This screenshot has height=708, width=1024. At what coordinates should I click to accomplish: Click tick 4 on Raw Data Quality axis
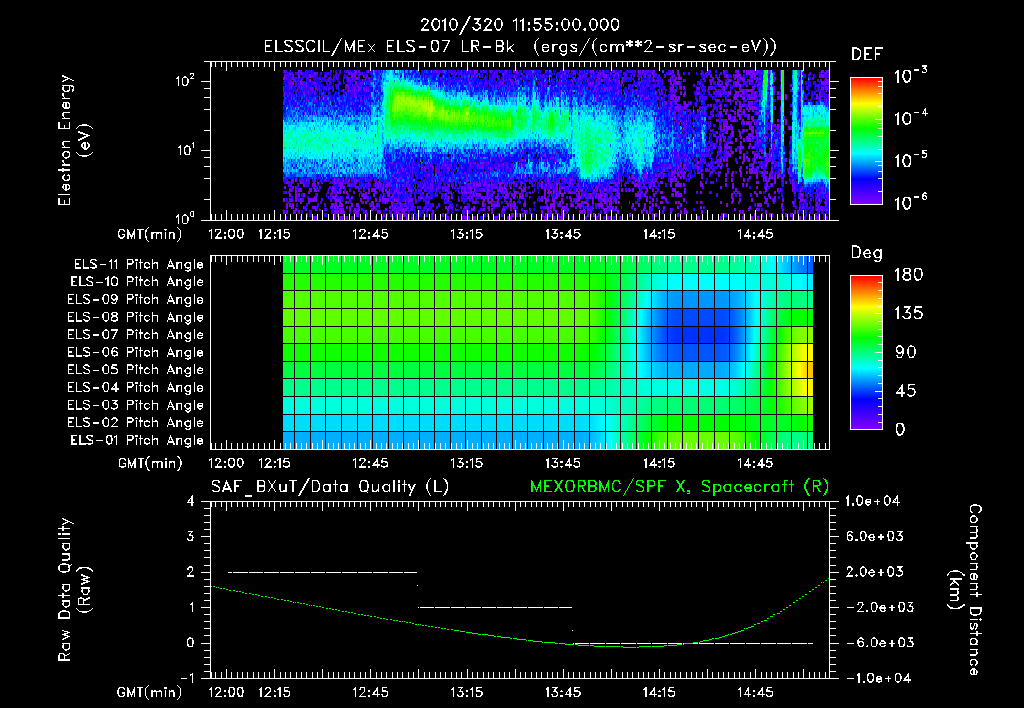[x=191, y=501]
